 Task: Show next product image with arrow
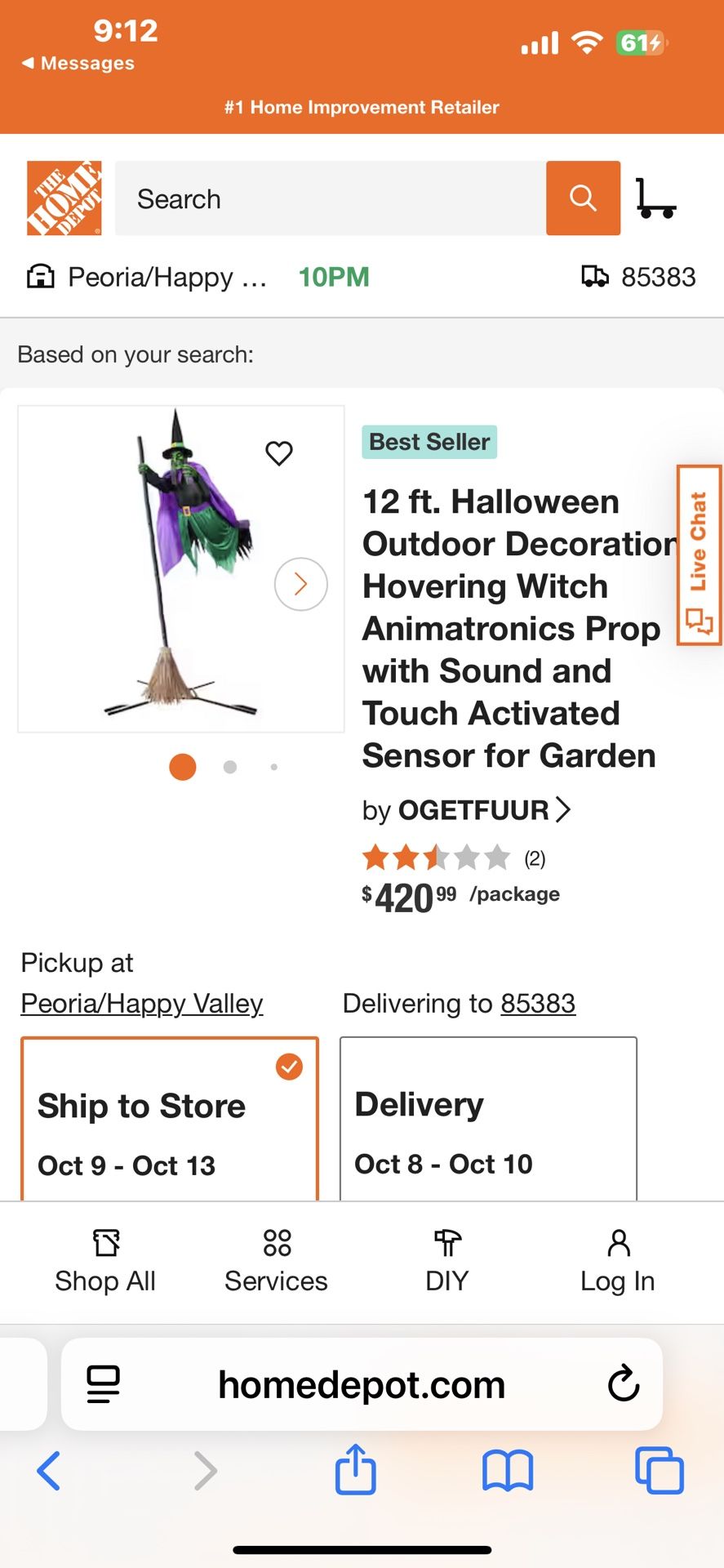300,584
